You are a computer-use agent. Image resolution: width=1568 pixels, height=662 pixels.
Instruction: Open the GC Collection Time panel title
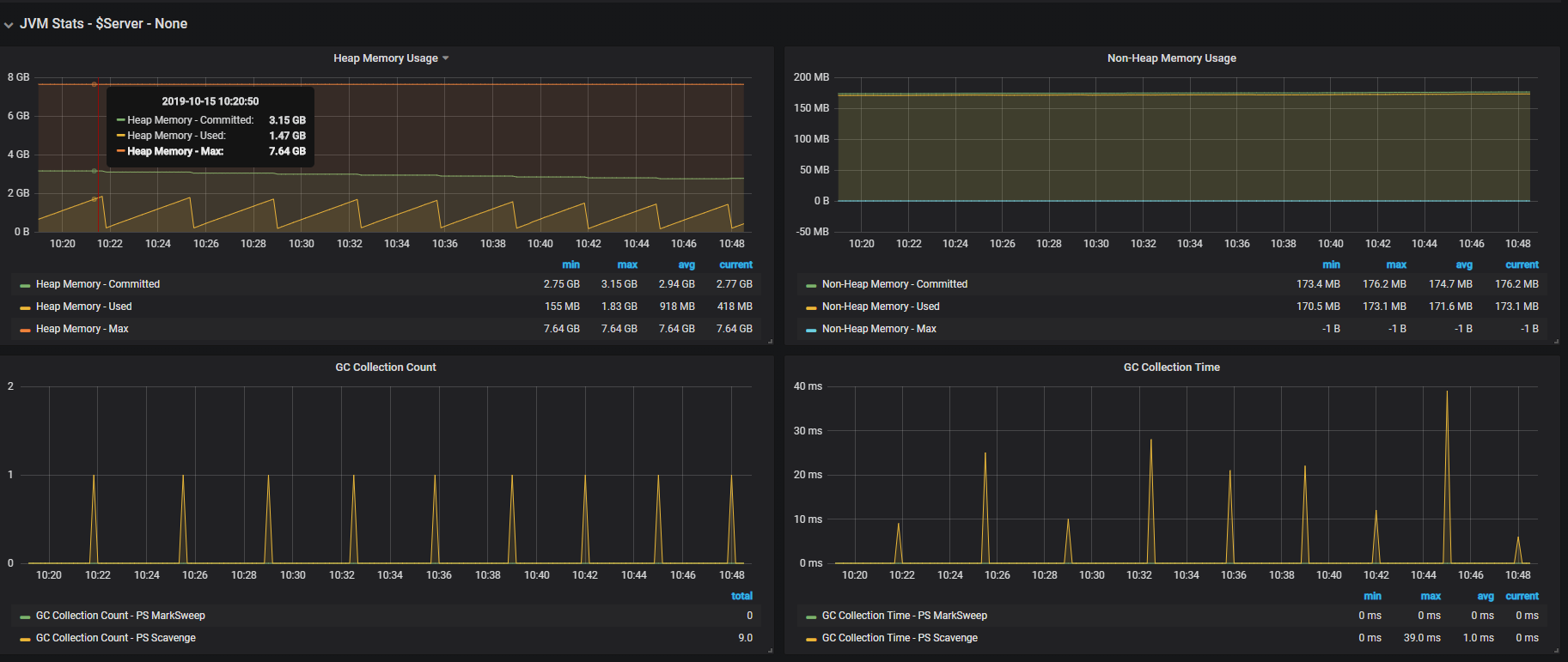pos(1171,367)
